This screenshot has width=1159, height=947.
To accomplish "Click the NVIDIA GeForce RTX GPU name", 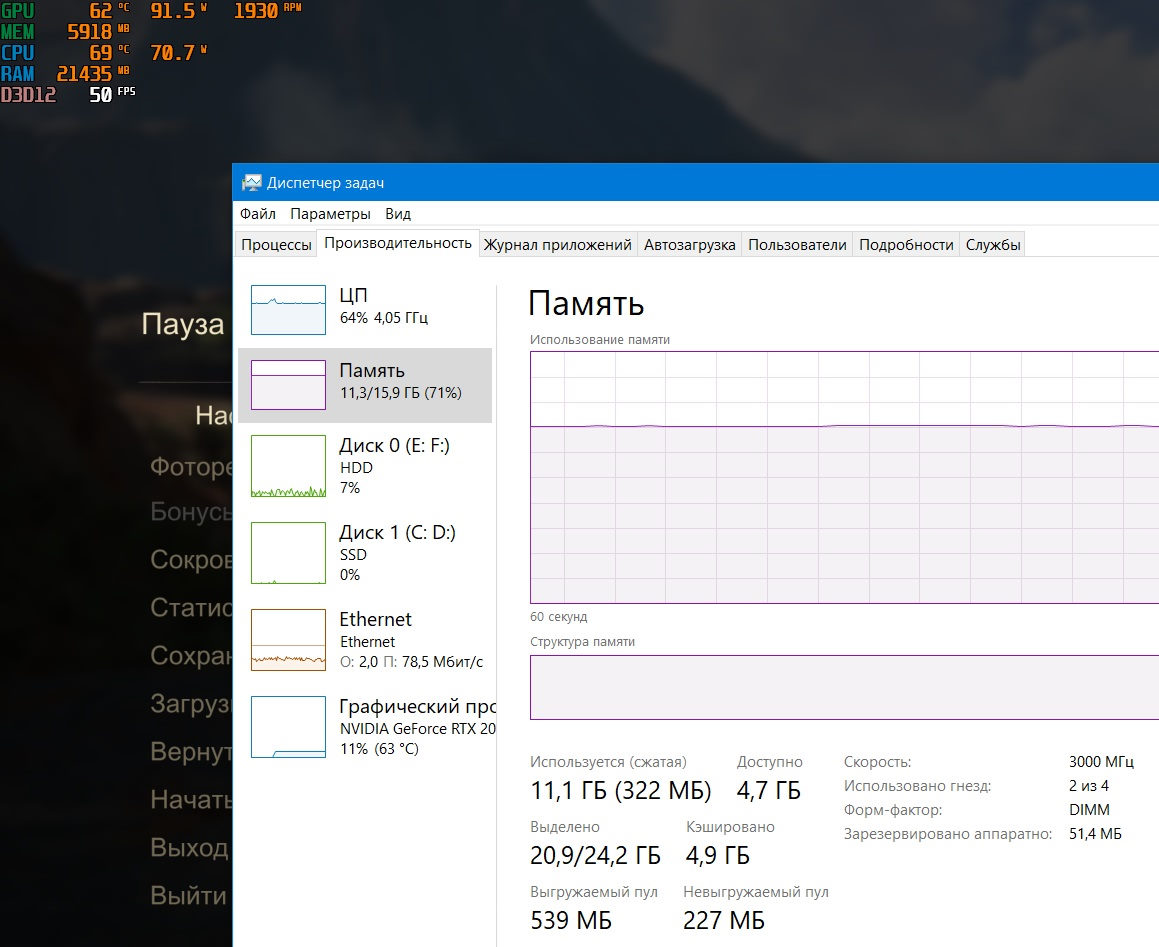I will click(x=418, y=729).
